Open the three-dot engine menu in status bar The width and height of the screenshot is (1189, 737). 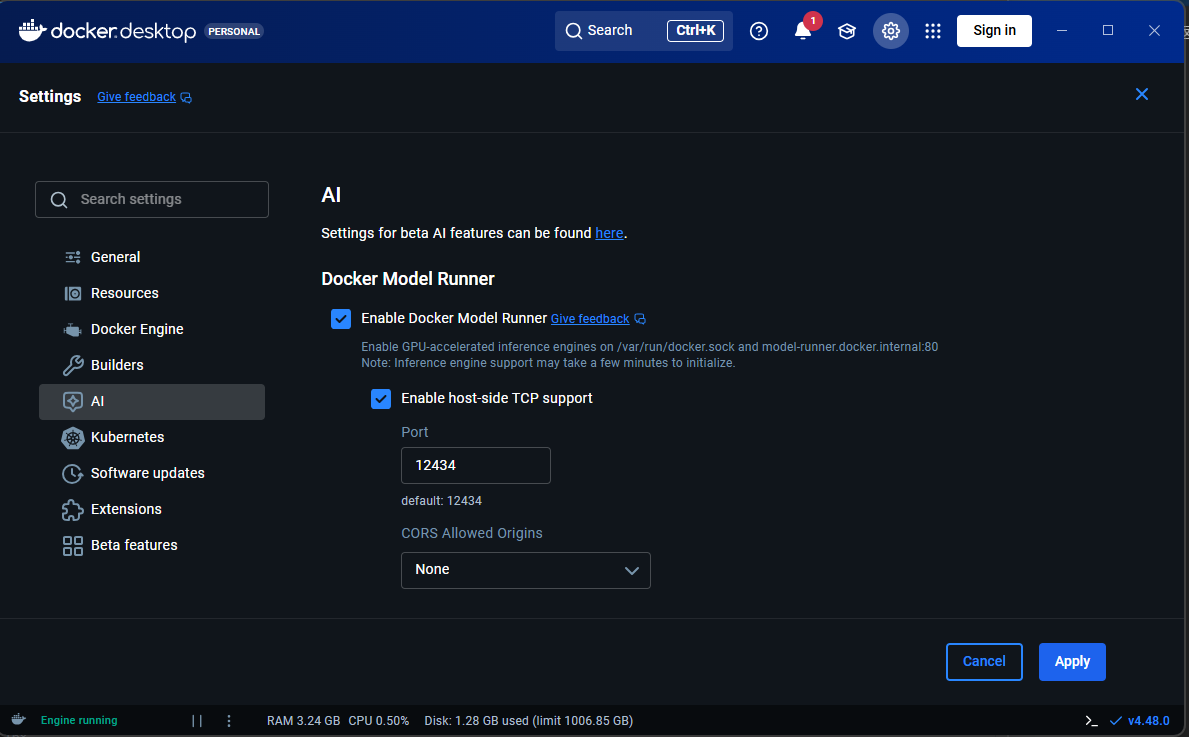(x=229, y=720)
